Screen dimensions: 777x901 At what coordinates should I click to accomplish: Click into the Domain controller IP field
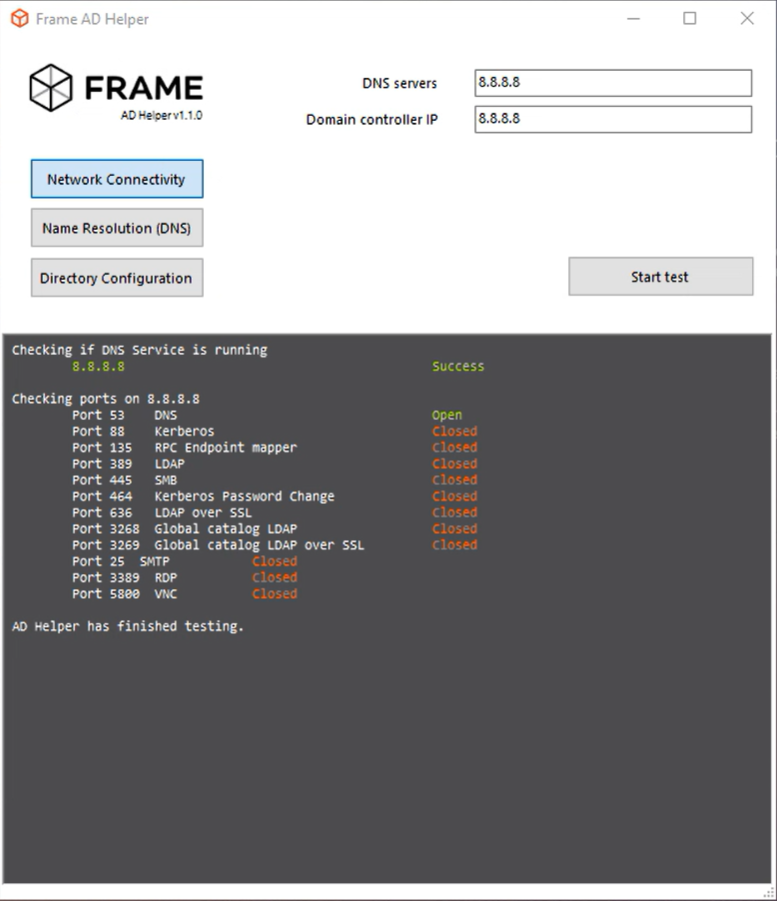[x=612, y=119]
